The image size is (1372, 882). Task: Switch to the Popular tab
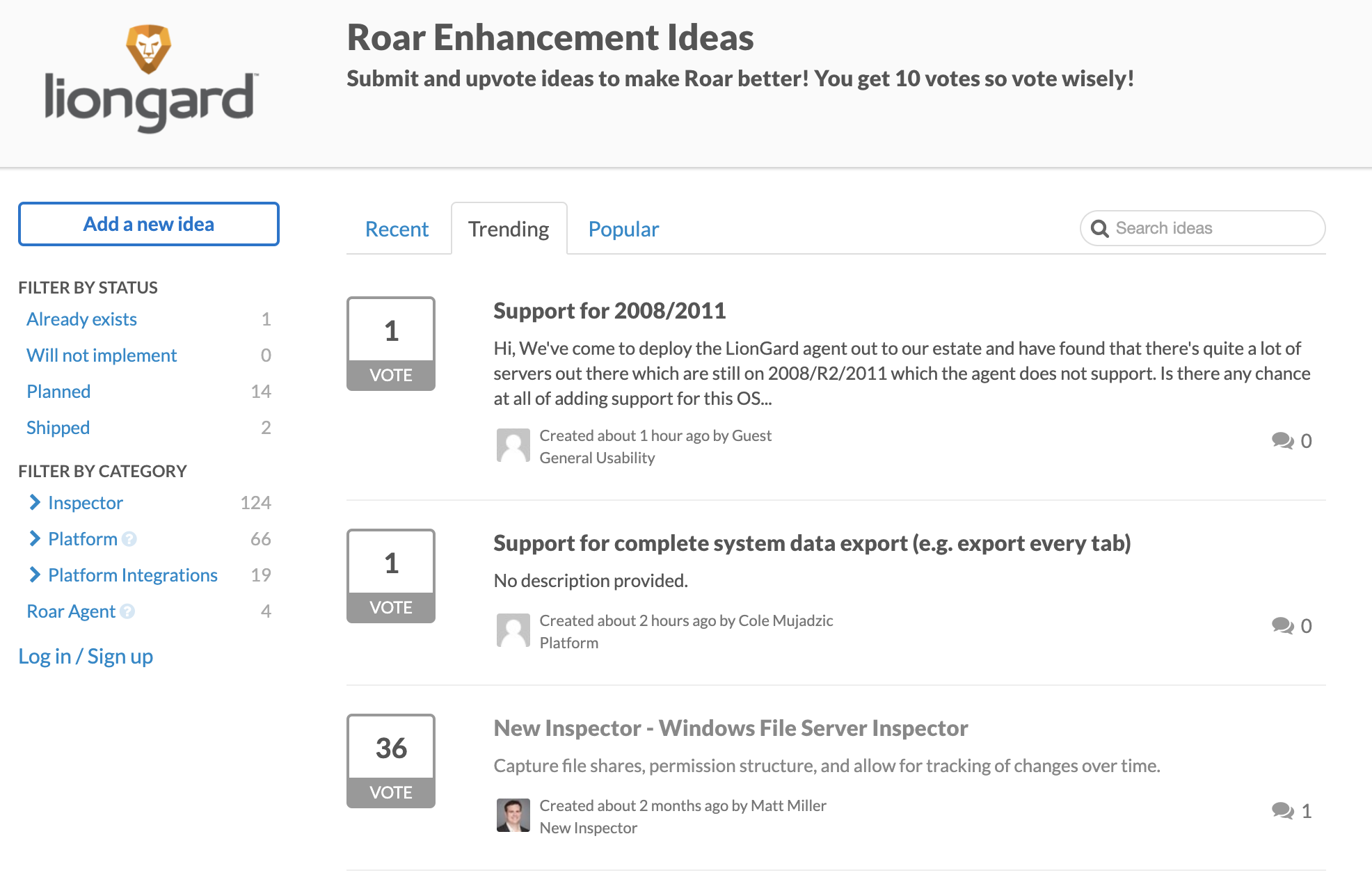[623, 230]
